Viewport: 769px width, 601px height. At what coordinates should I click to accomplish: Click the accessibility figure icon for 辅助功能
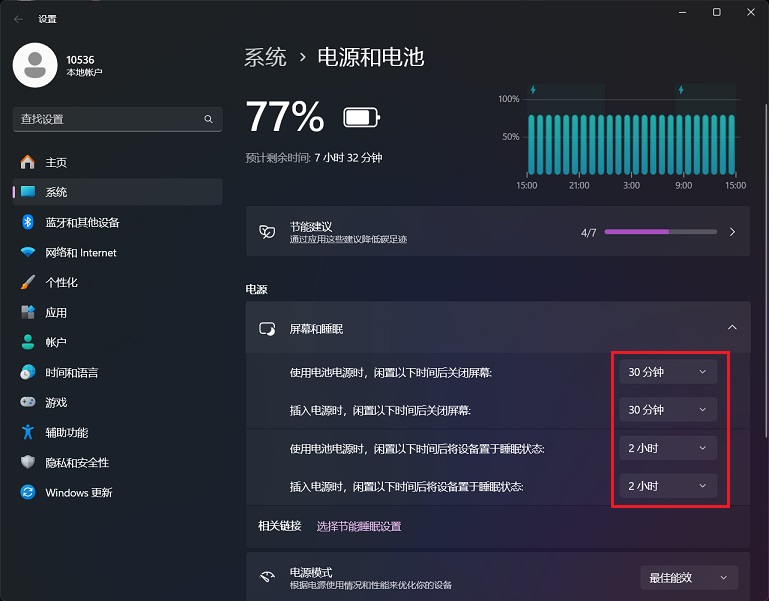tap(27, 432)
